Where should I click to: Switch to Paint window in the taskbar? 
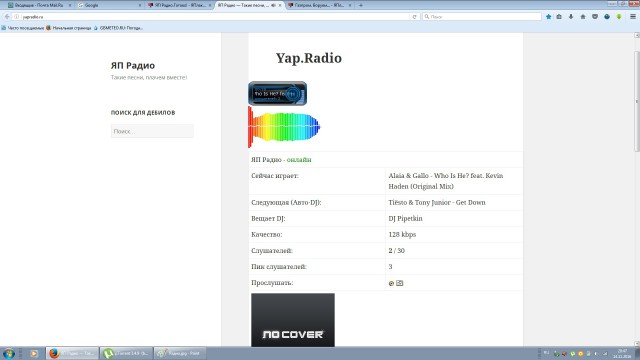[x=180, y=353]
